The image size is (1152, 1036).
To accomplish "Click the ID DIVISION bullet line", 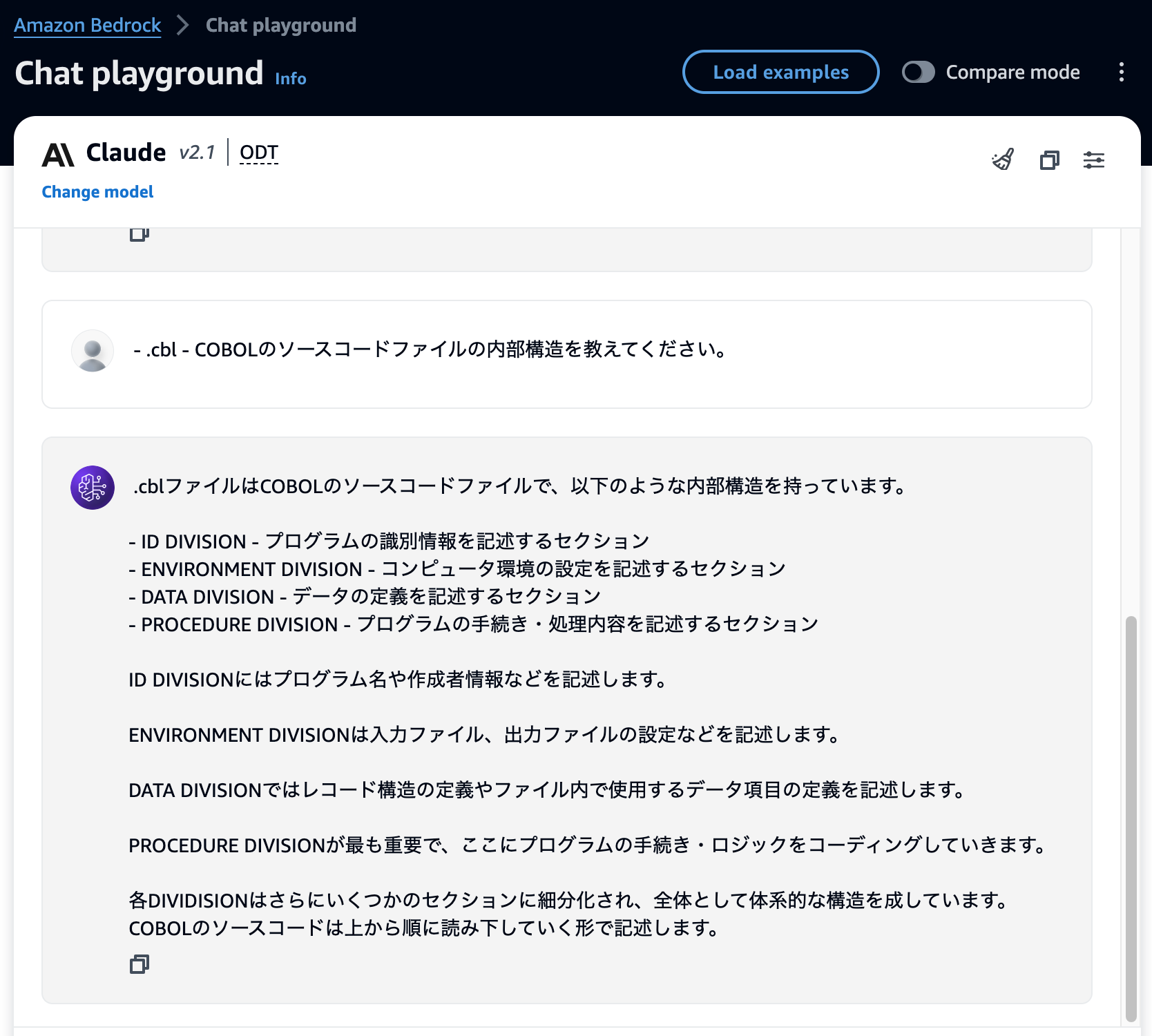I will click(x=389, y=541).
